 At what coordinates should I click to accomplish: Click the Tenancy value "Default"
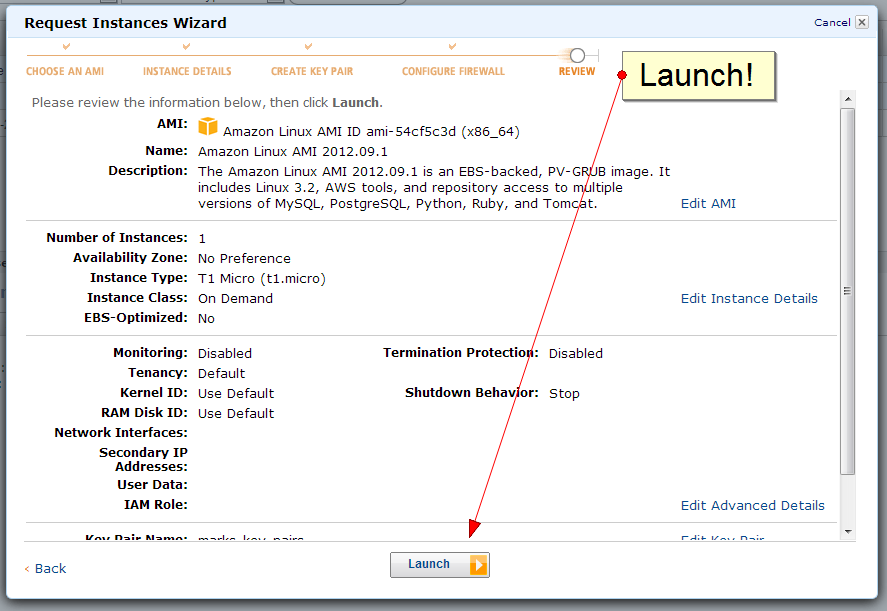coord(222,373)
